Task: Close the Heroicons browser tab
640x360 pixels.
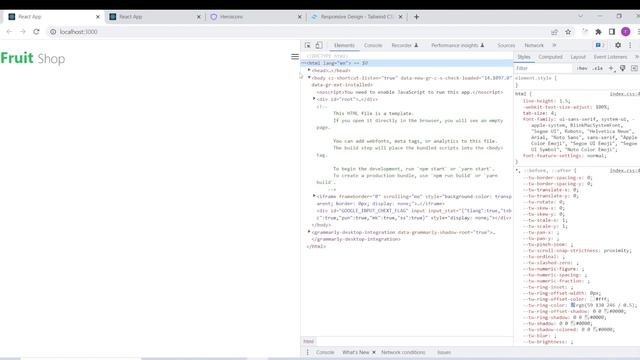Action: click(300, 17)
